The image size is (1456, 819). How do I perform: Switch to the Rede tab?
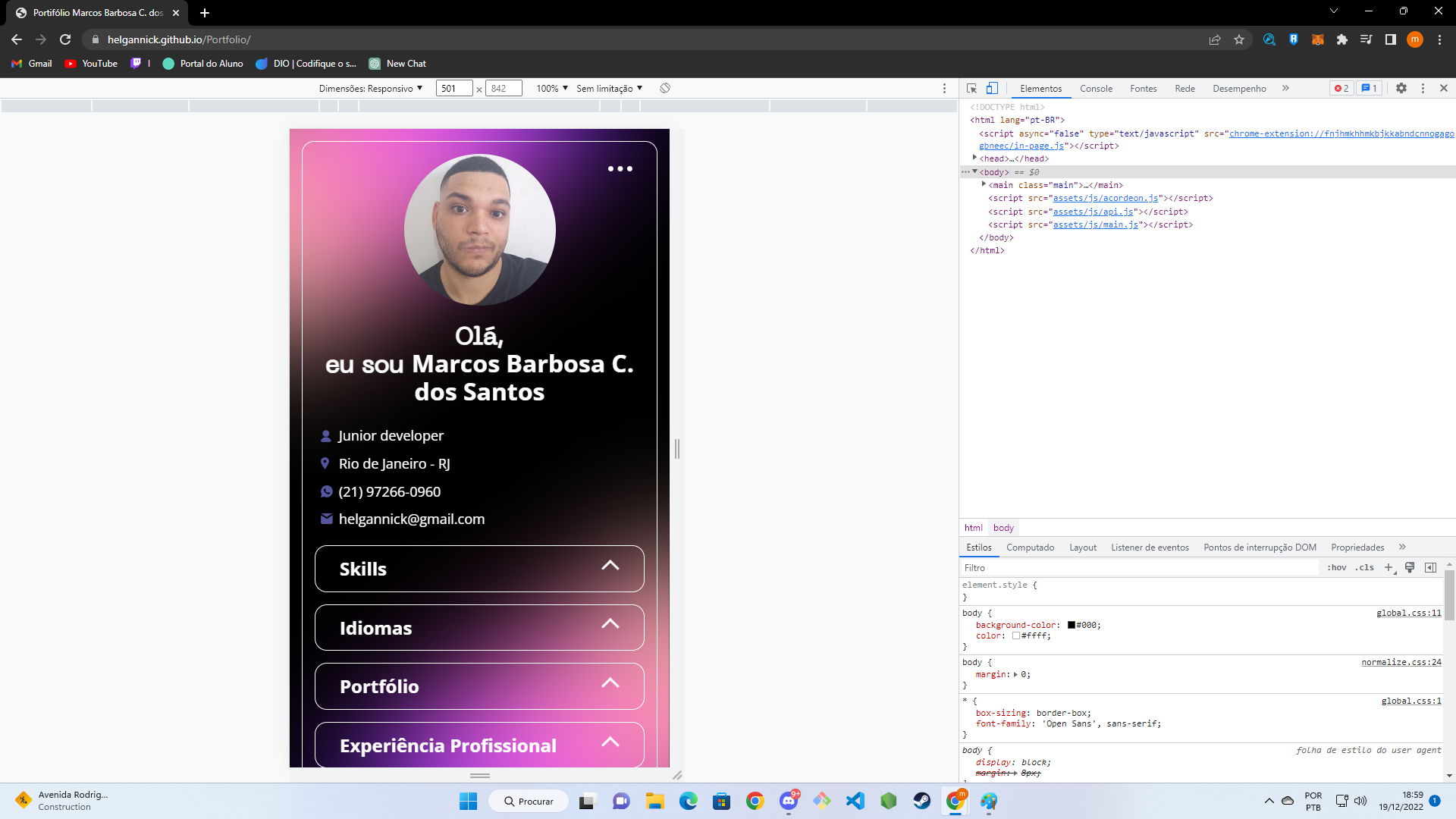point(1185,89)
